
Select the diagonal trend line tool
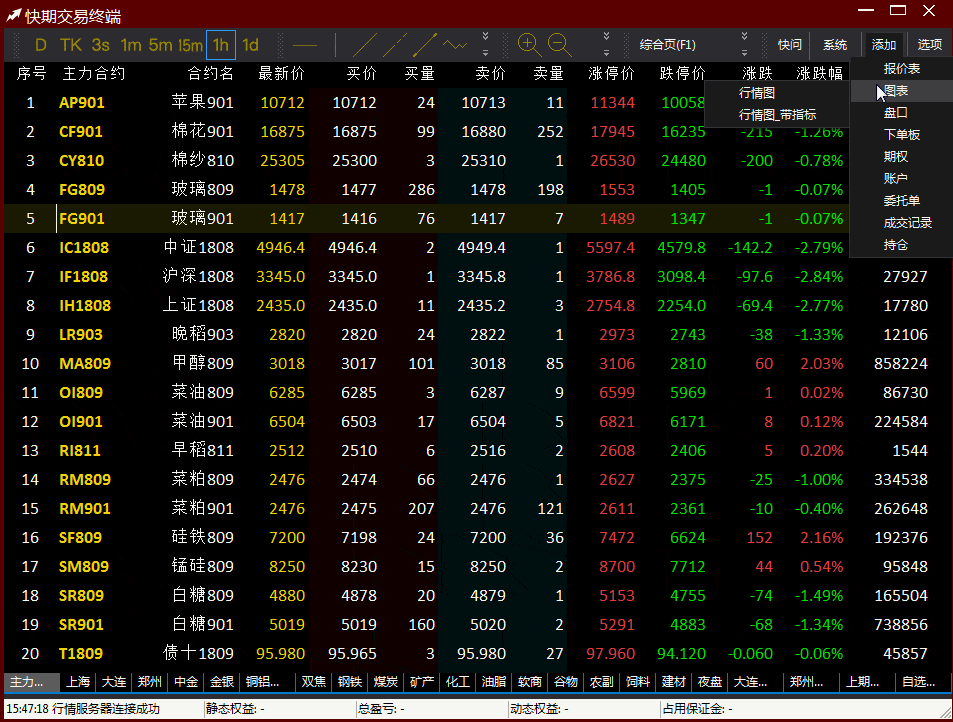(x=365, y=45)
